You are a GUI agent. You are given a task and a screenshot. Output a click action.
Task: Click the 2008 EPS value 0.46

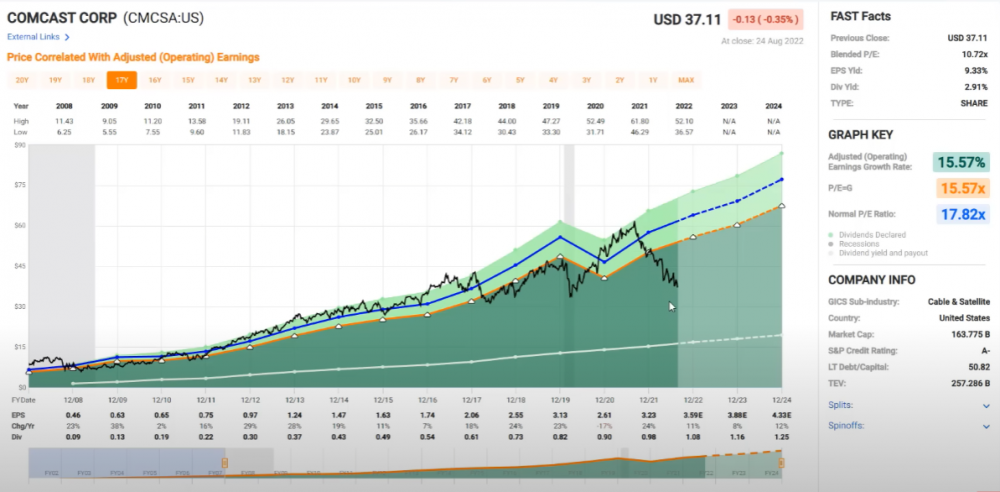(x=72, y=414)
